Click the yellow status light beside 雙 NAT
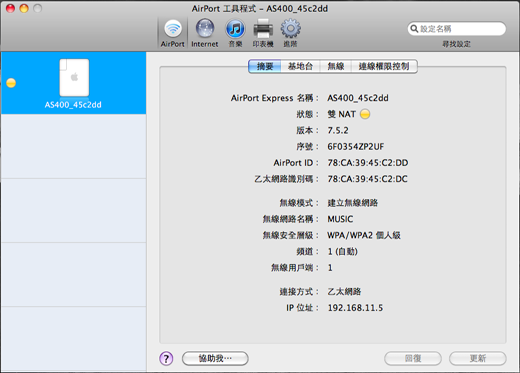The height and width of the screenshot is (373, 520). [x=365, y=114]
